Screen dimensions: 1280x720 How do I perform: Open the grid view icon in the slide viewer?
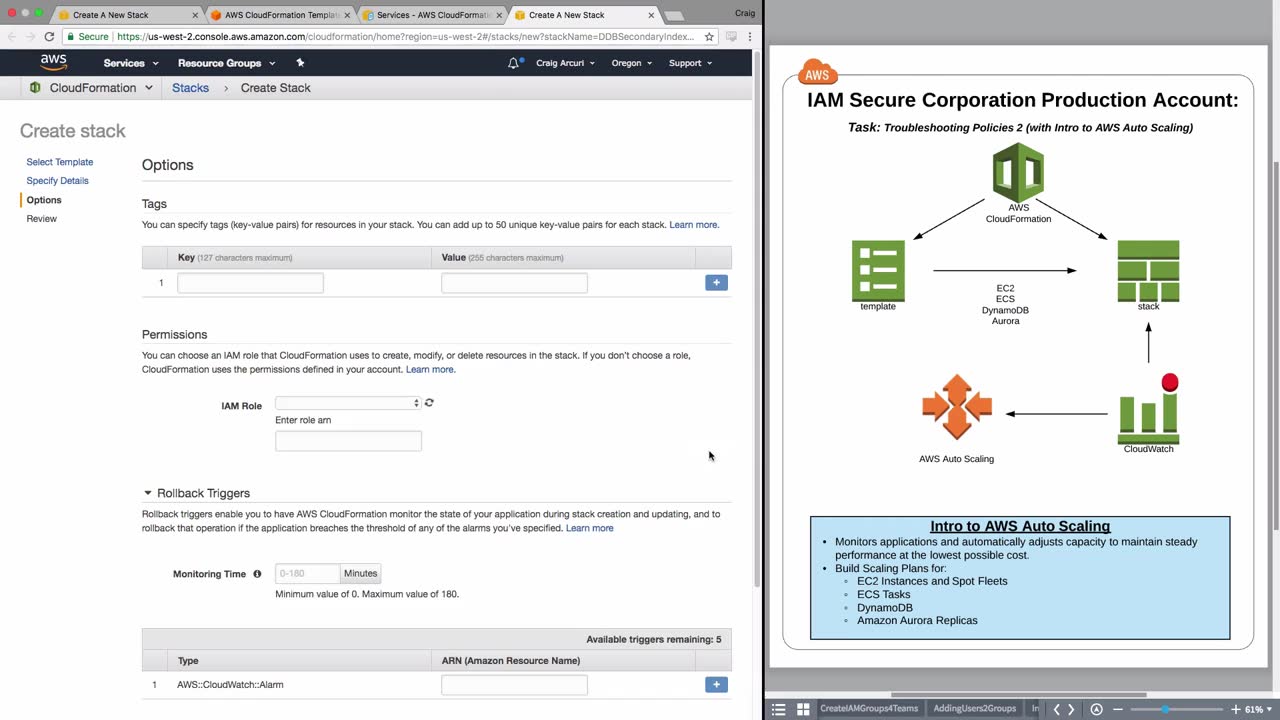802,709
